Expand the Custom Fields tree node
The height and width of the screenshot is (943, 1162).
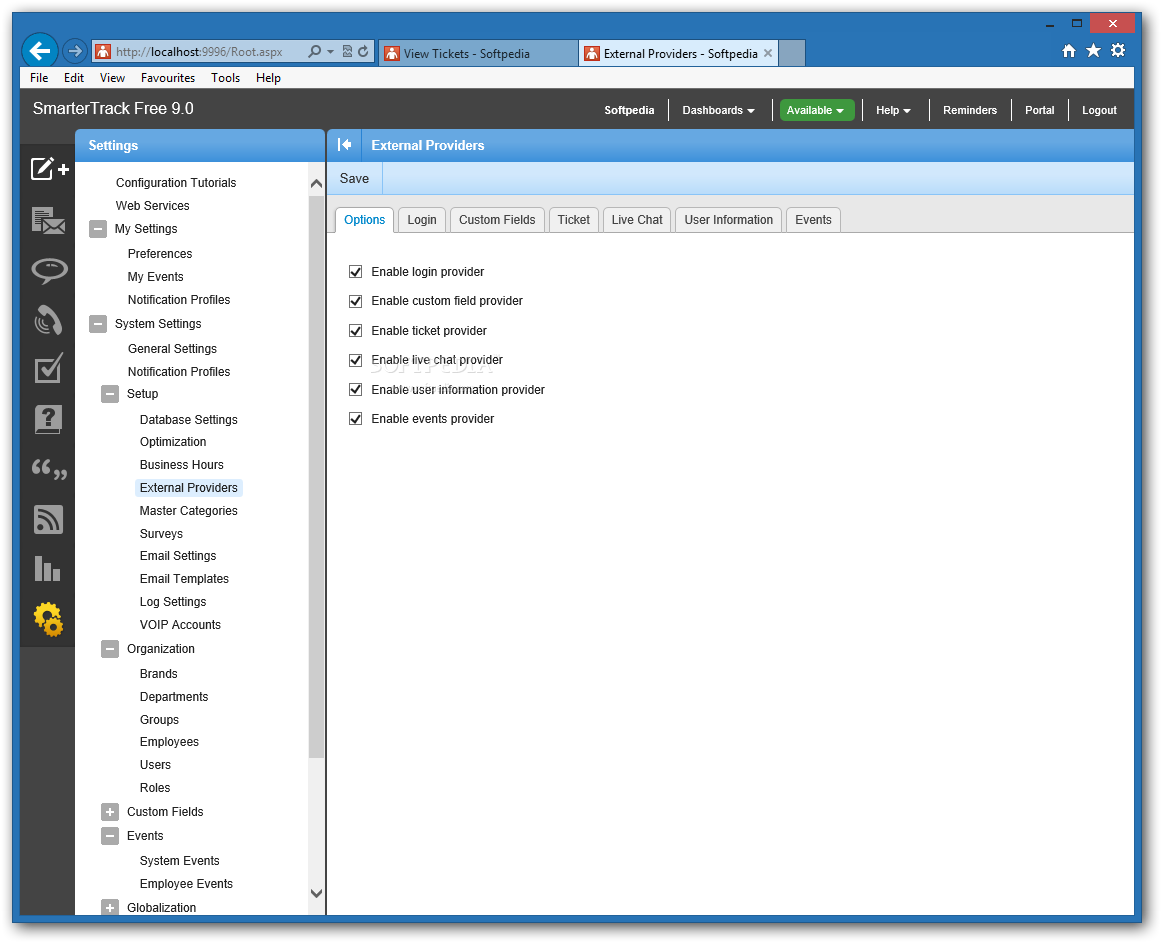110,813
